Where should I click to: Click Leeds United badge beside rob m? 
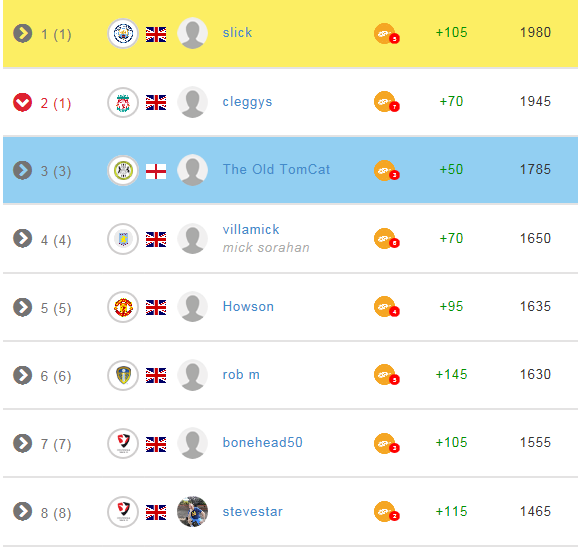[x=123, y=375]
